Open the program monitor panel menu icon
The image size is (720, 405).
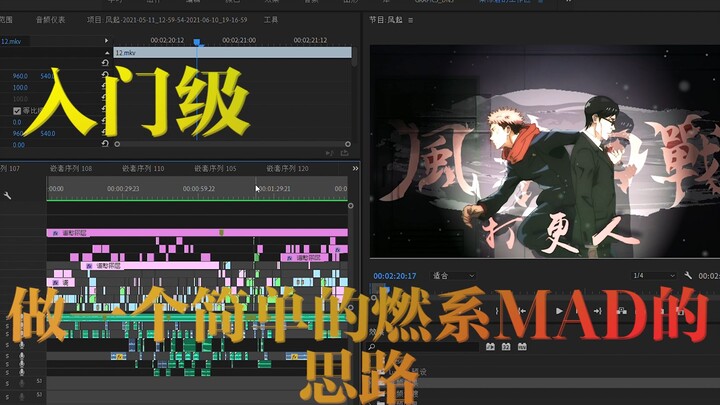pyautogui.click(x=411, y=20)
